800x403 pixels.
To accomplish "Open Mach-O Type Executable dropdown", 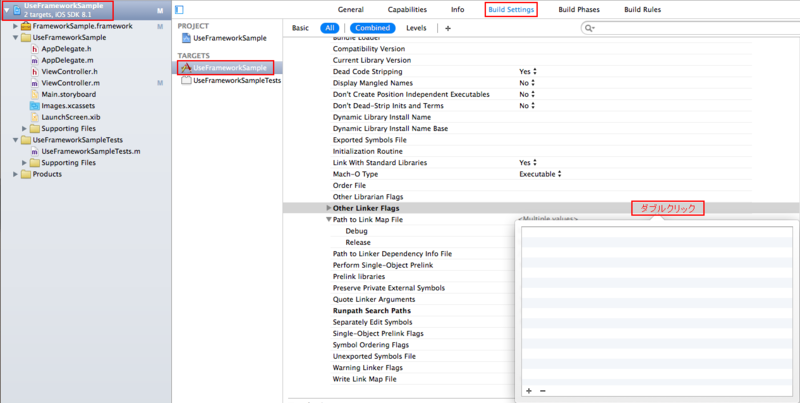I will pos(540,174).
